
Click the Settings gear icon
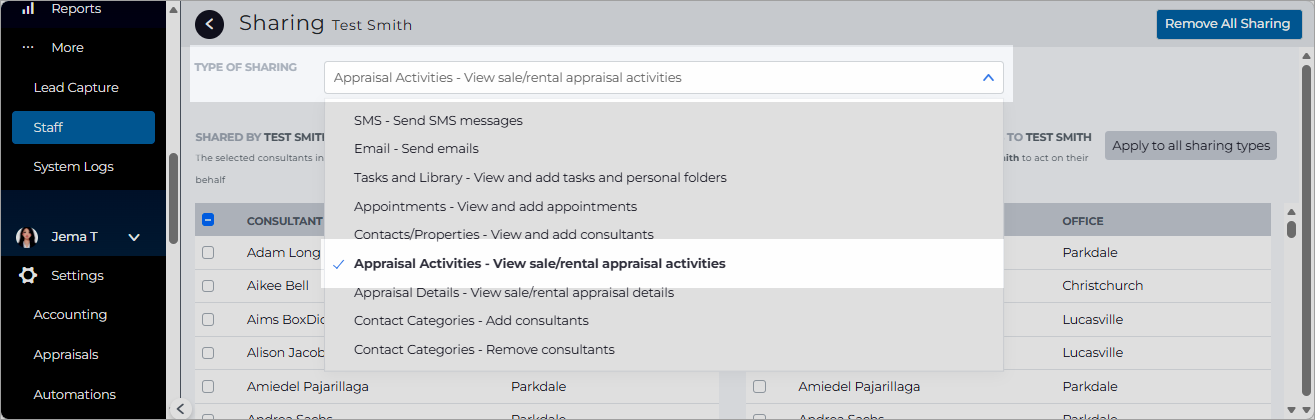point(28,275)
